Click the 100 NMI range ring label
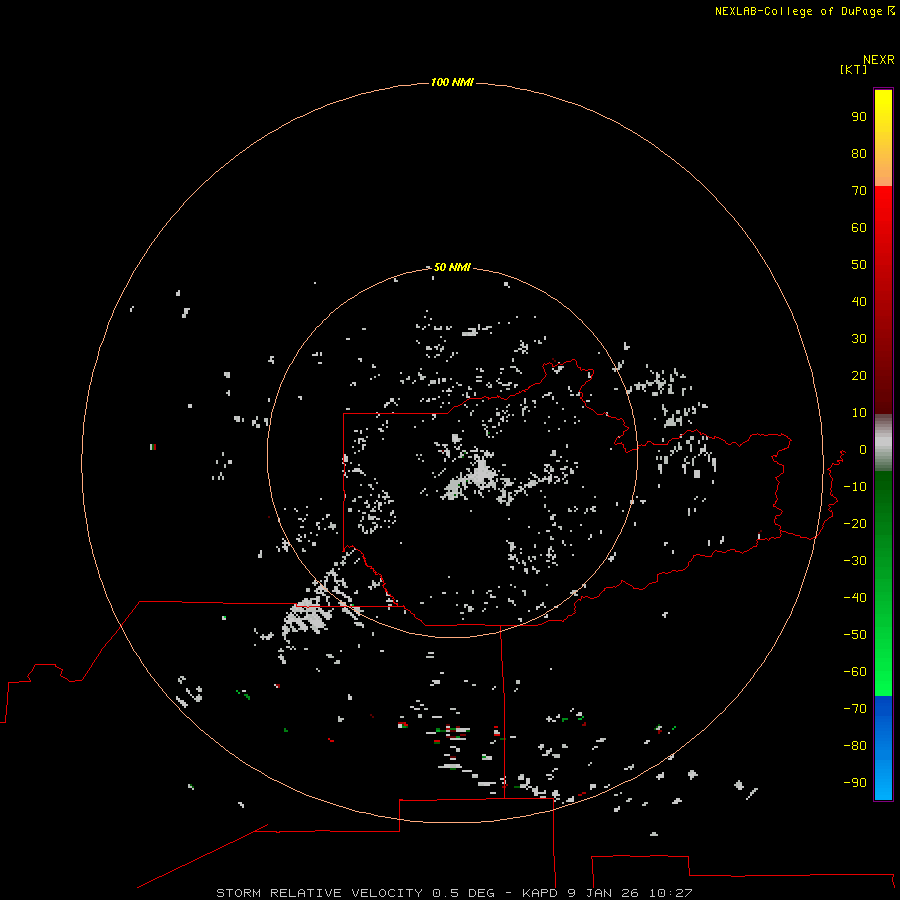This screenshot has width=900, height=900. coord(452,82)
